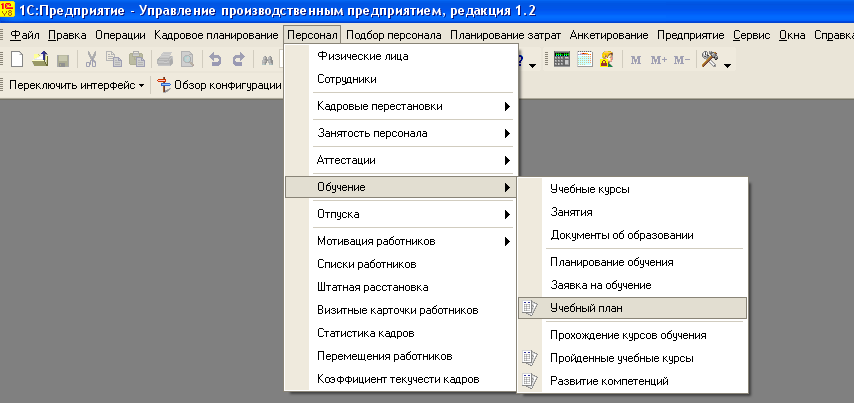Viewport: 854px width, 403px height.
Task: Select Коэффициент текучести кадров item
Action: 400,380
